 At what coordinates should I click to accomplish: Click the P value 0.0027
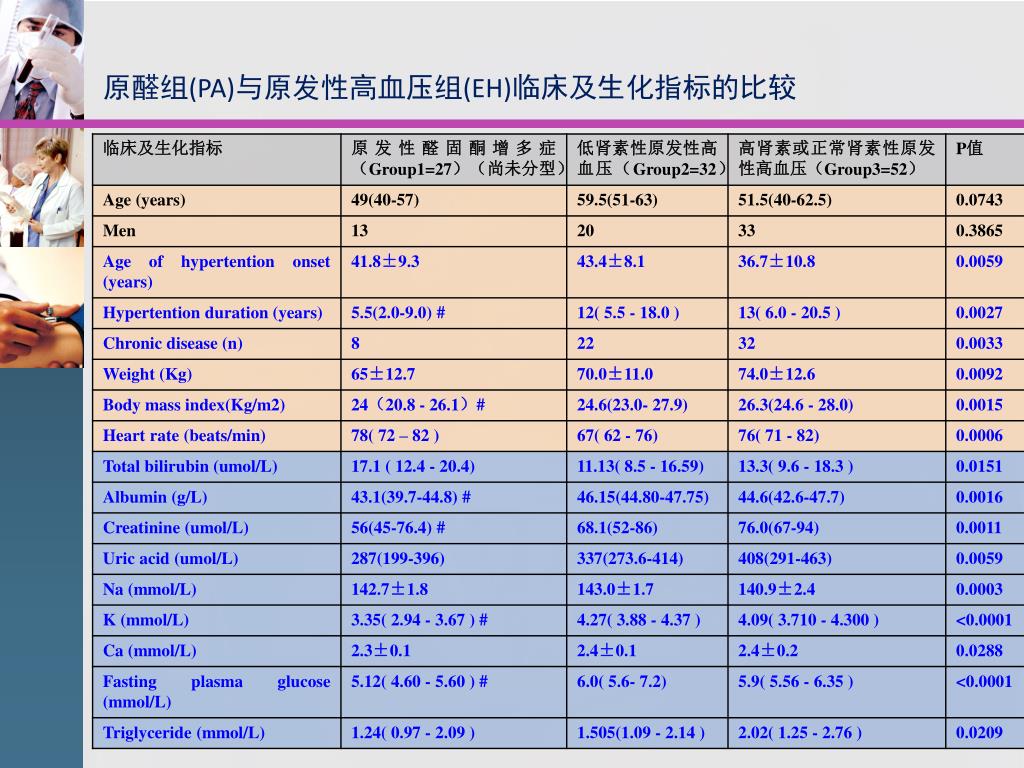[x=979, y=313]
